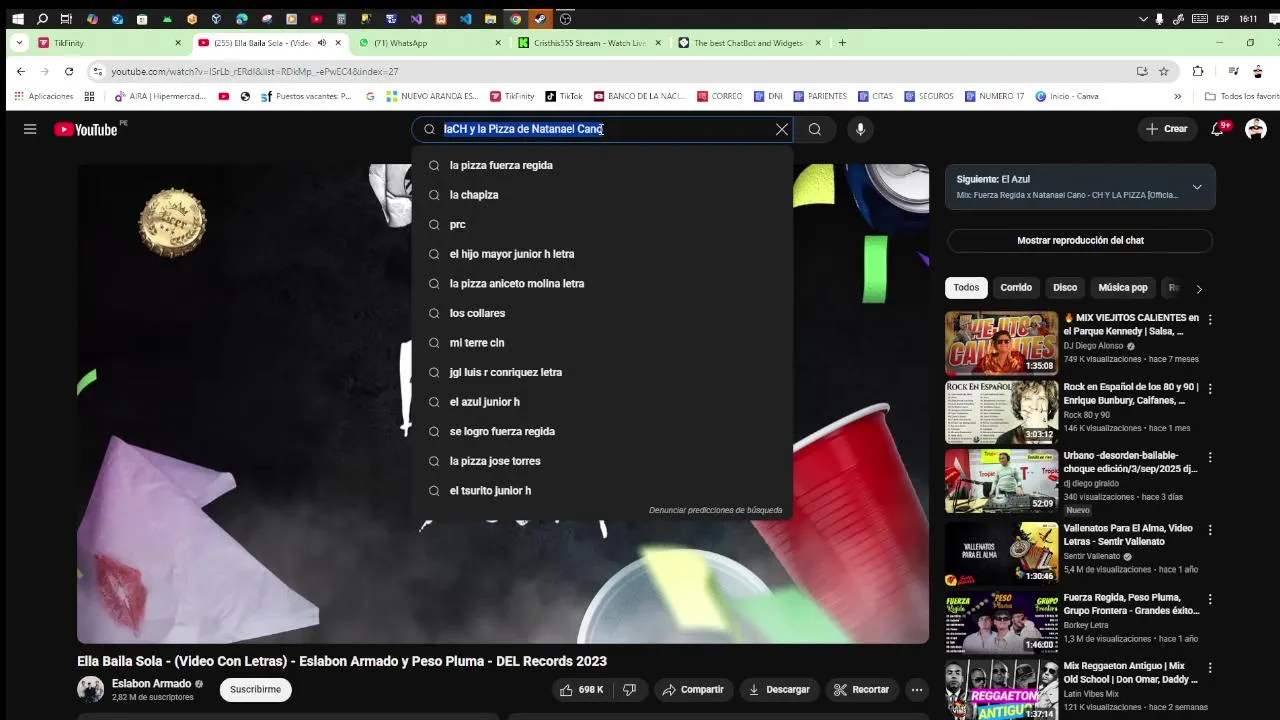The height and width of the screenshot is (720, 1280).
Task: Click the magnifier search submit button
Action: click(x=815, y=129)
